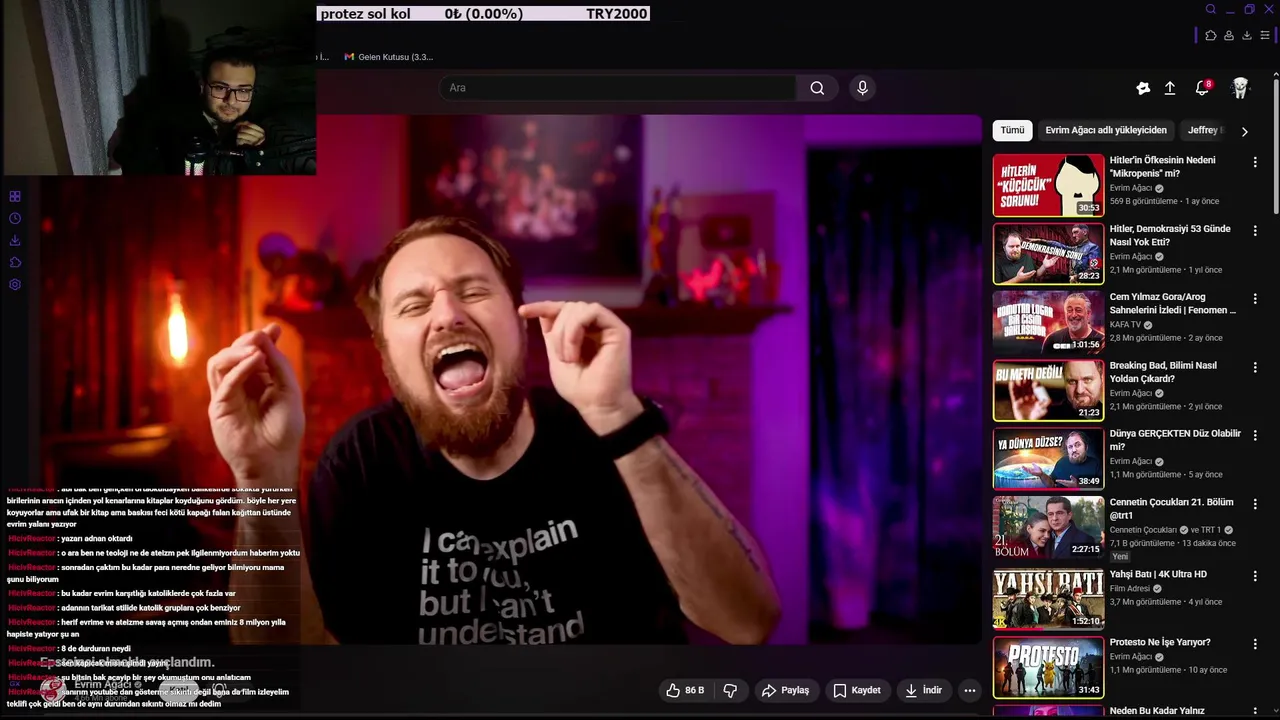Open title 'Hitler'in Öfkesinin Nedeni Mikropenis mi?'
This screenshot has height=720, width=1280.
[1162, 167]
